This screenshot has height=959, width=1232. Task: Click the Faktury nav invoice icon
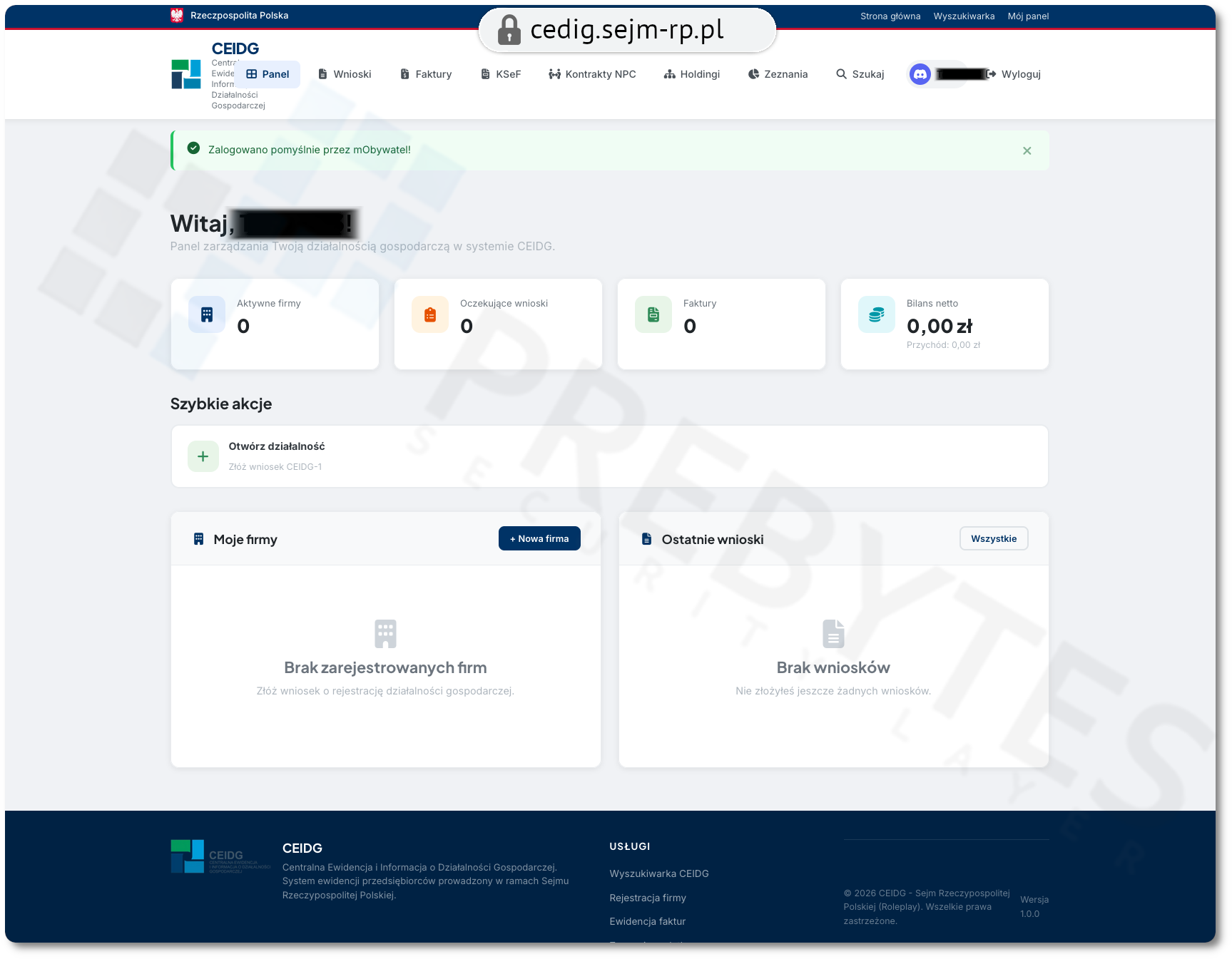point(404,74)
